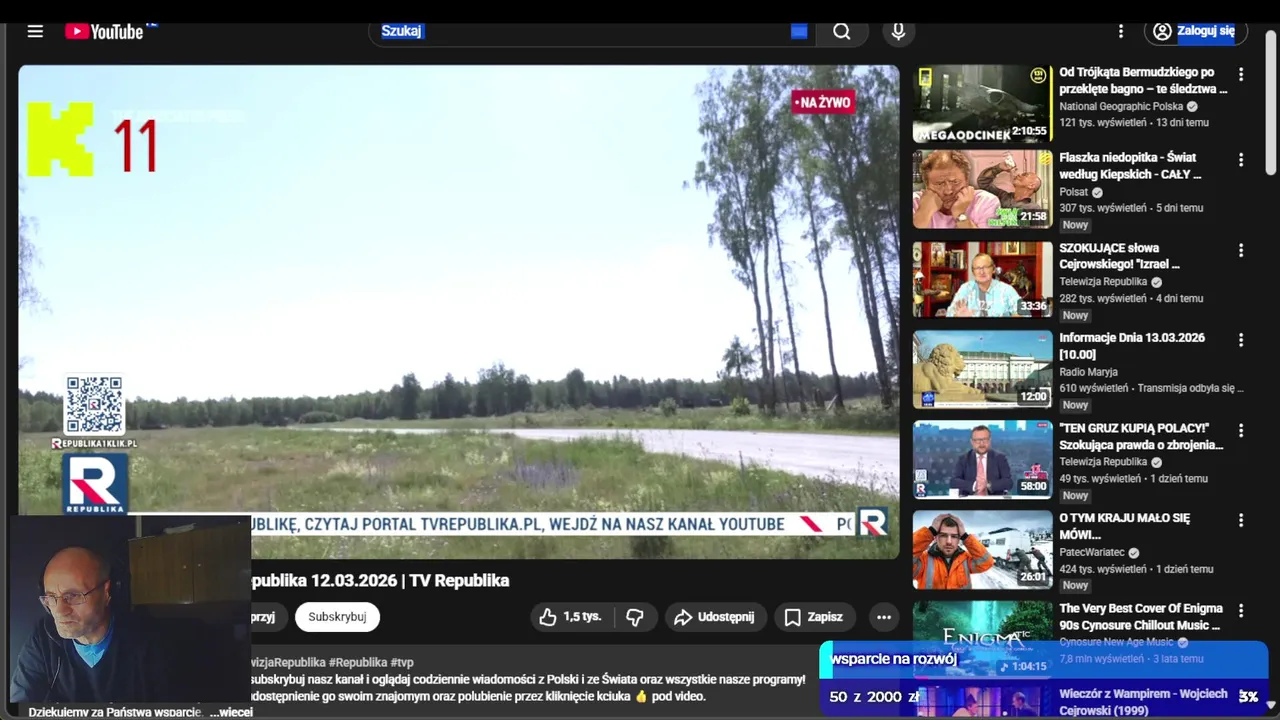Click the Zaloguj się sign-in button

(x=1194, y=31)
